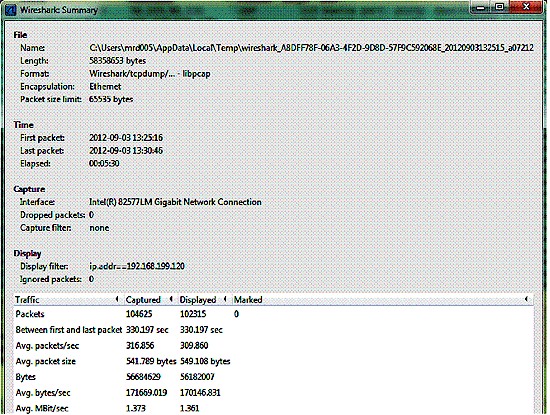Click the Between first and last packet row label
The height and width of the screenshot is (415, 550).
(69, 330)
